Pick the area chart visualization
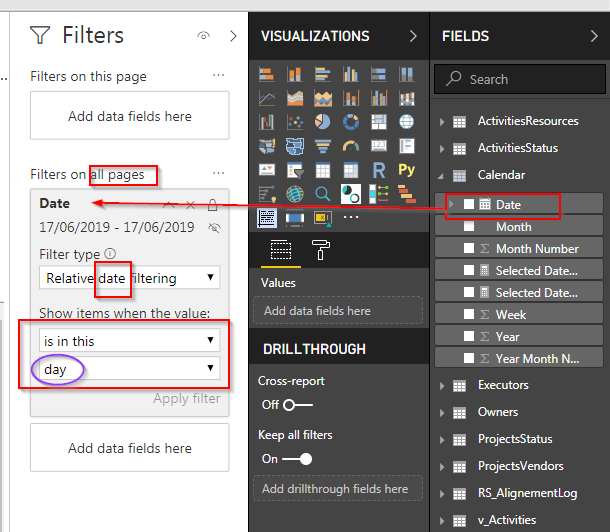 [294, 98]
